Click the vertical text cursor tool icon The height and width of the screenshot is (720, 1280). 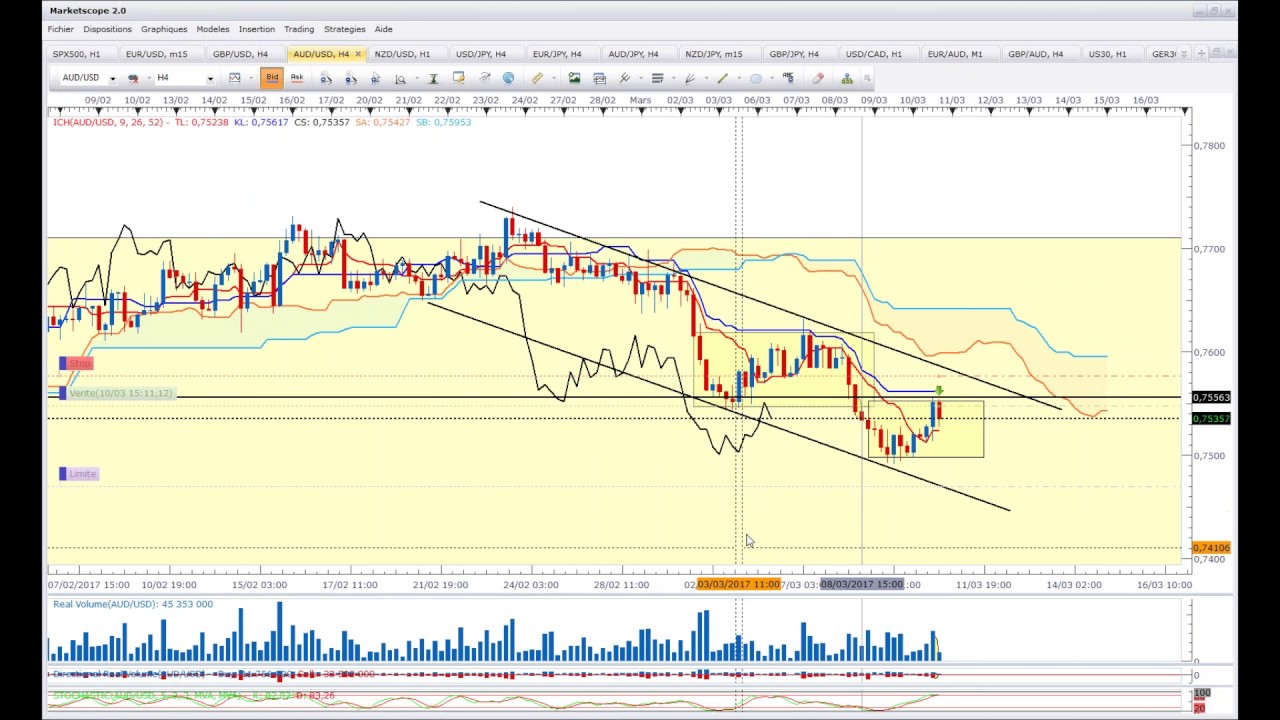[x=434, y=78]
